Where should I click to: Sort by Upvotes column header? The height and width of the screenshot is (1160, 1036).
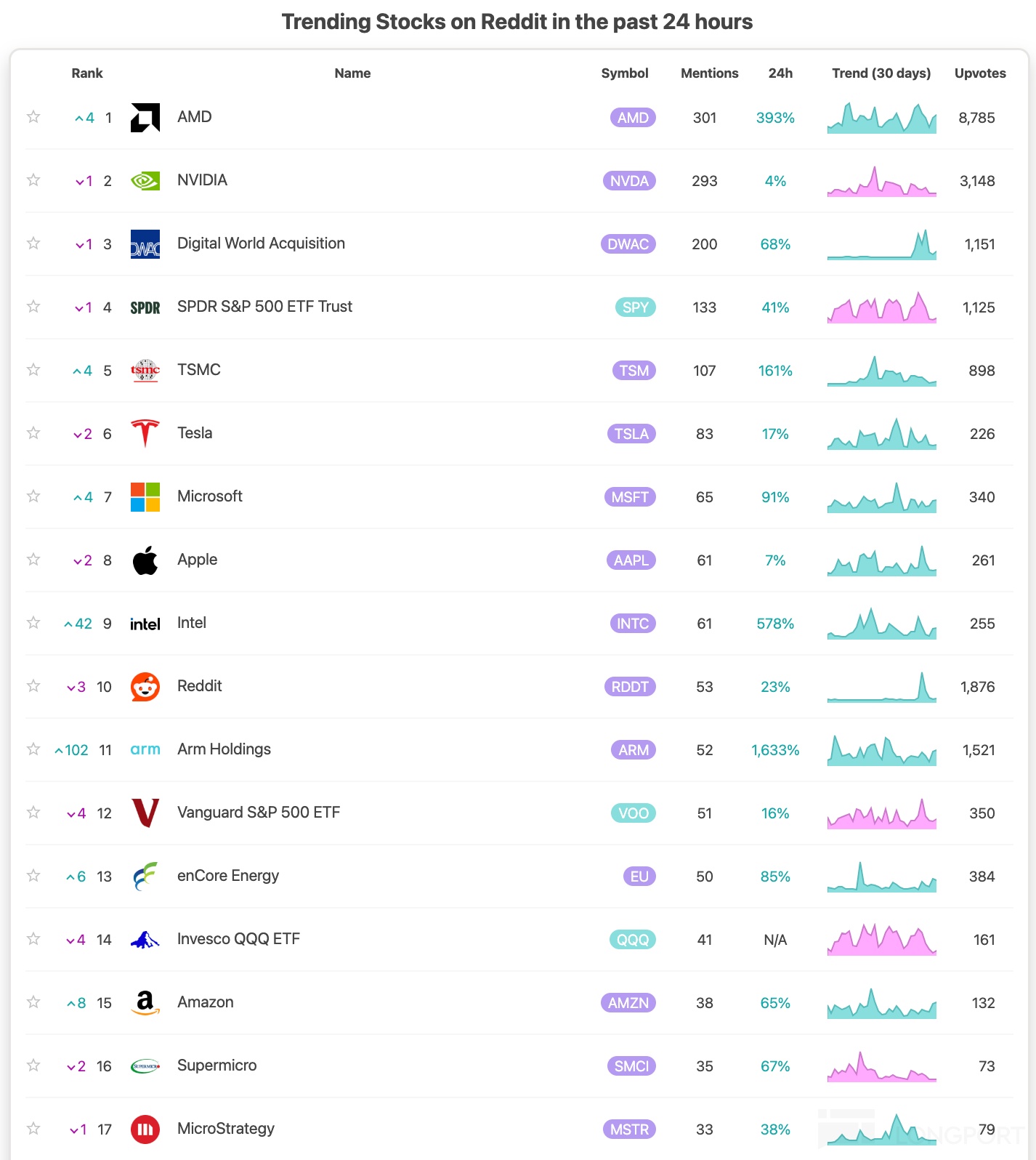(x=979, y=73)
